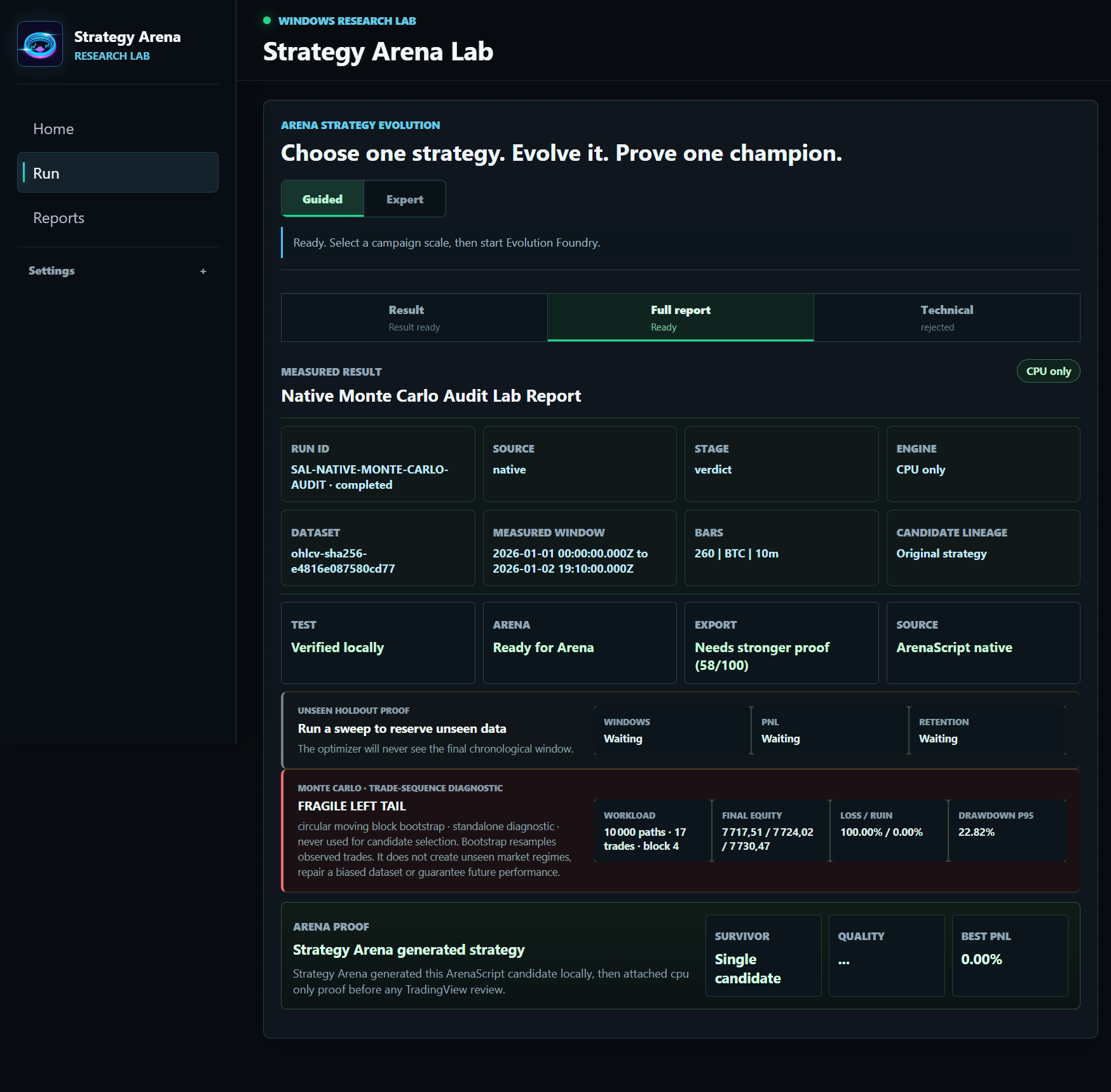Screen dimensions: 1111x1092
Task: Click Run a sweep to reserve unseen data
Action: pos(402,729)
